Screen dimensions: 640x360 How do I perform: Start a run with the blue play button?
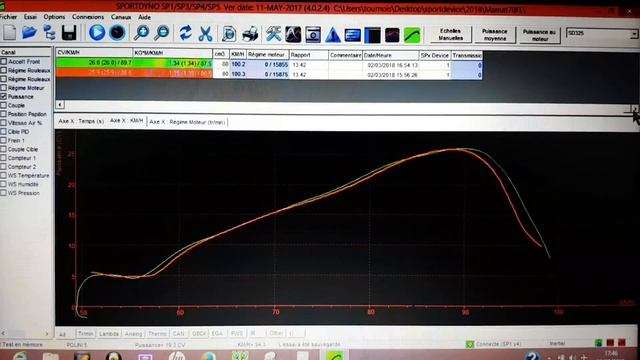point(97,33)
